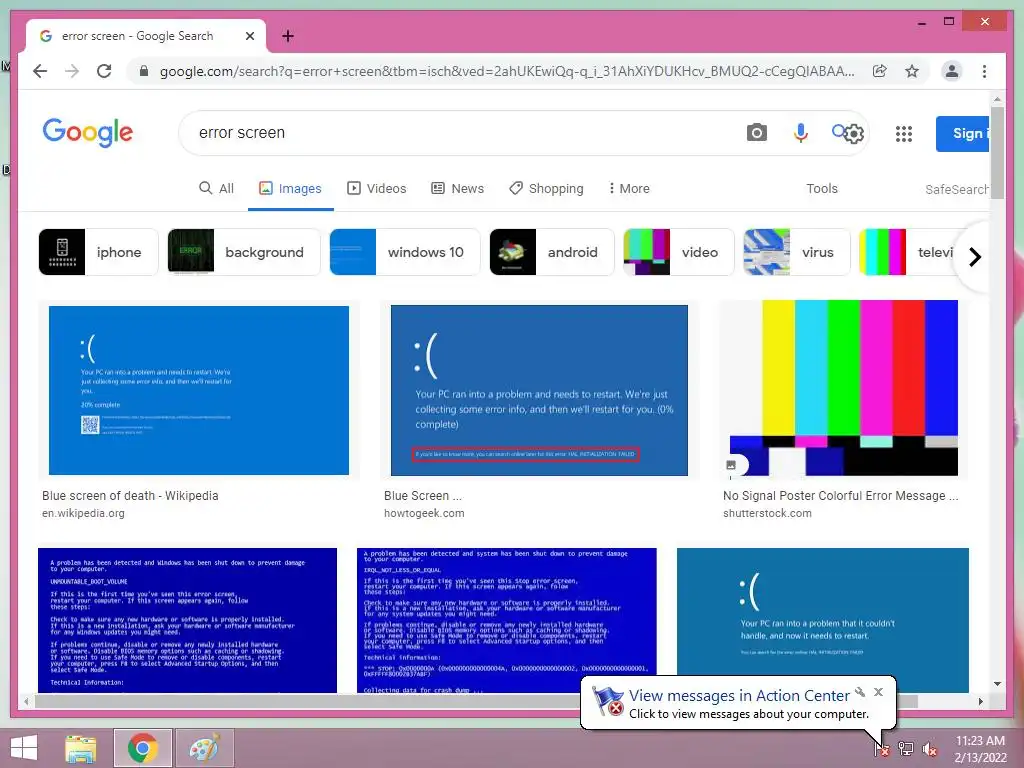This screenshot has height=768, width=1024.
Task: Open Paint from the taskbar
Action: (204, 748)
